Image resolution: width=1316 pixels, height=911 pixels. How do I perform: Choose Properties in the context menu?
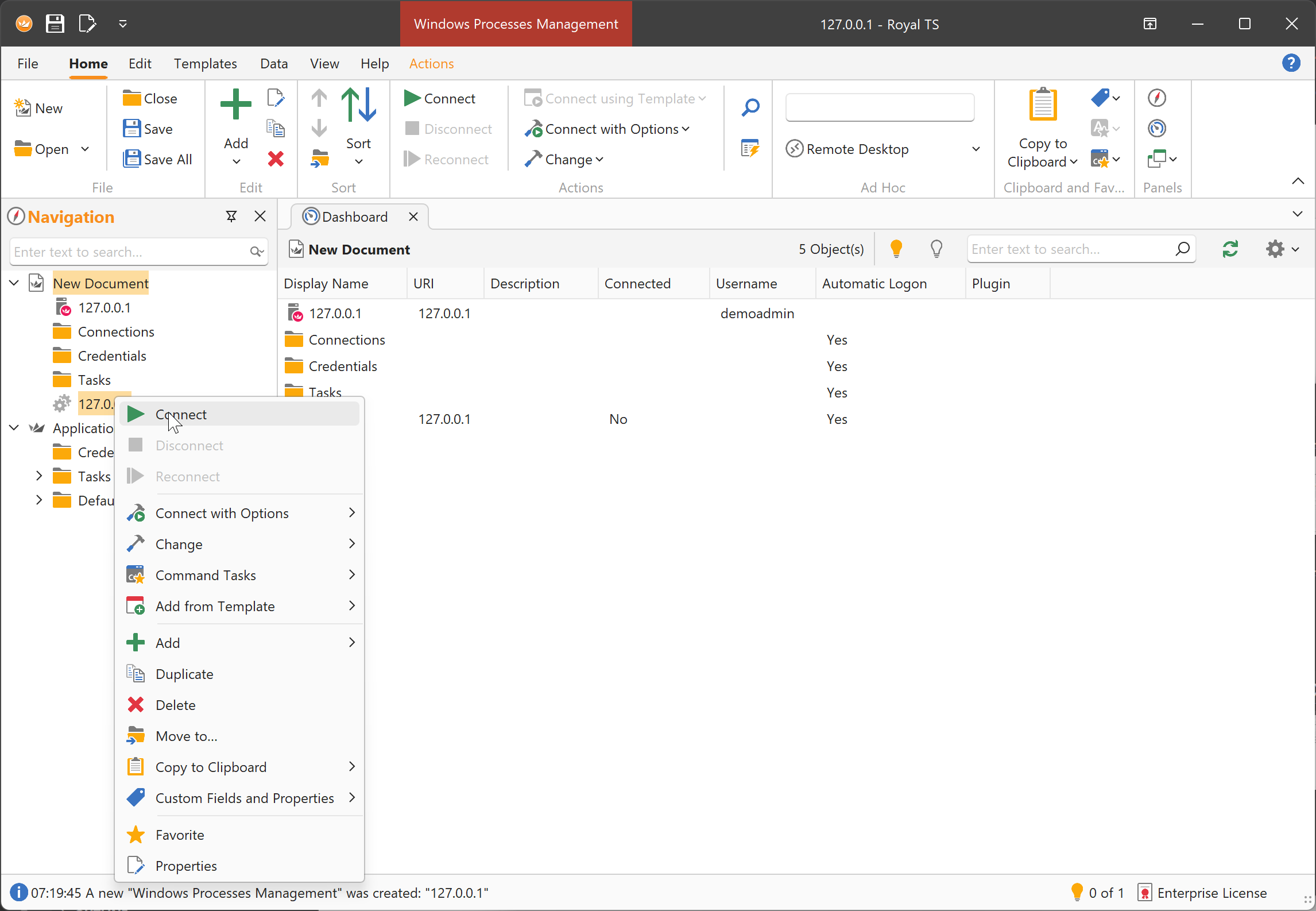click(x=239, y=866)
